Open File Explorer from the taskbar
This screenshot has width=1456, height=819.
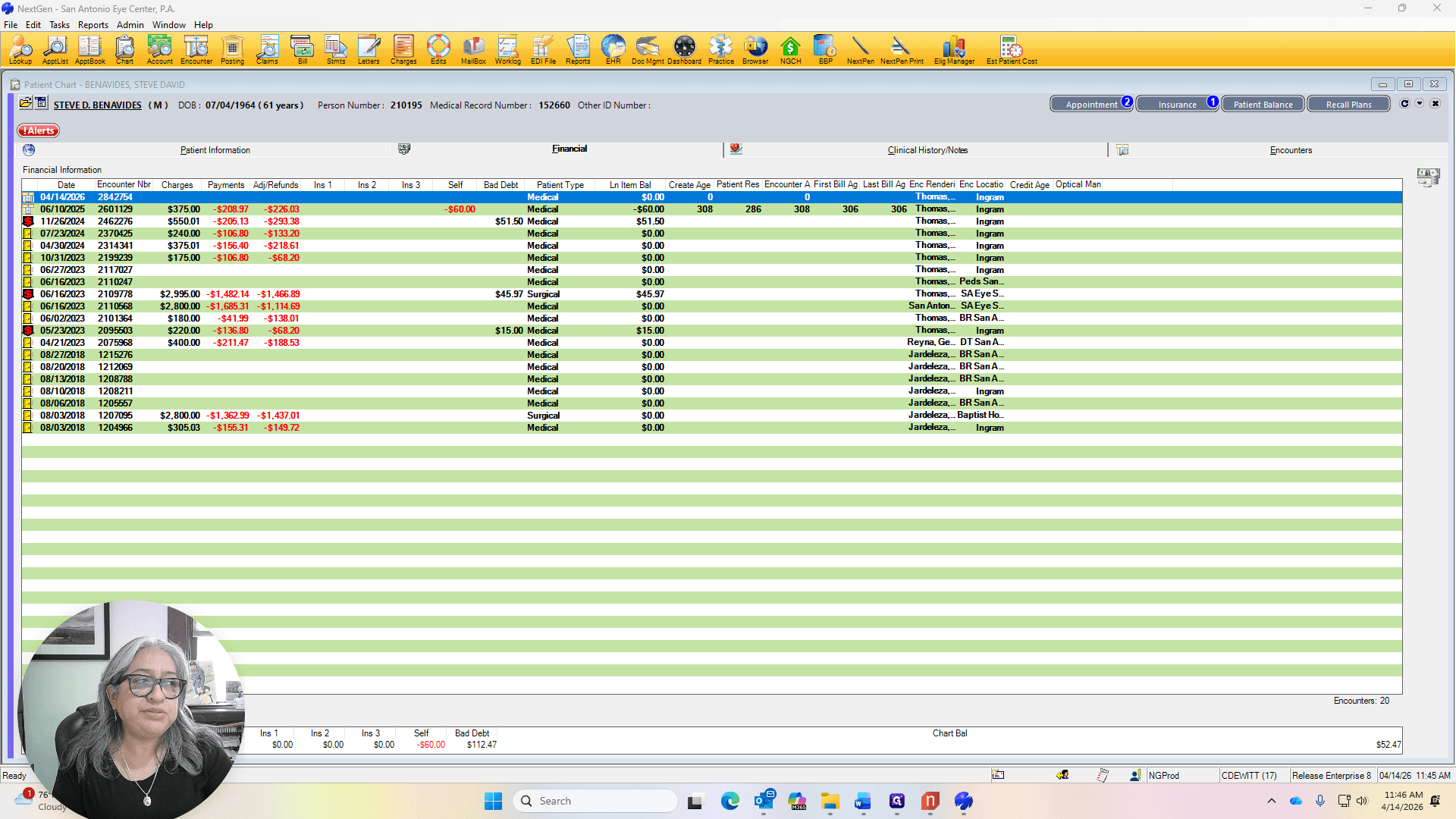pos(830,801)
